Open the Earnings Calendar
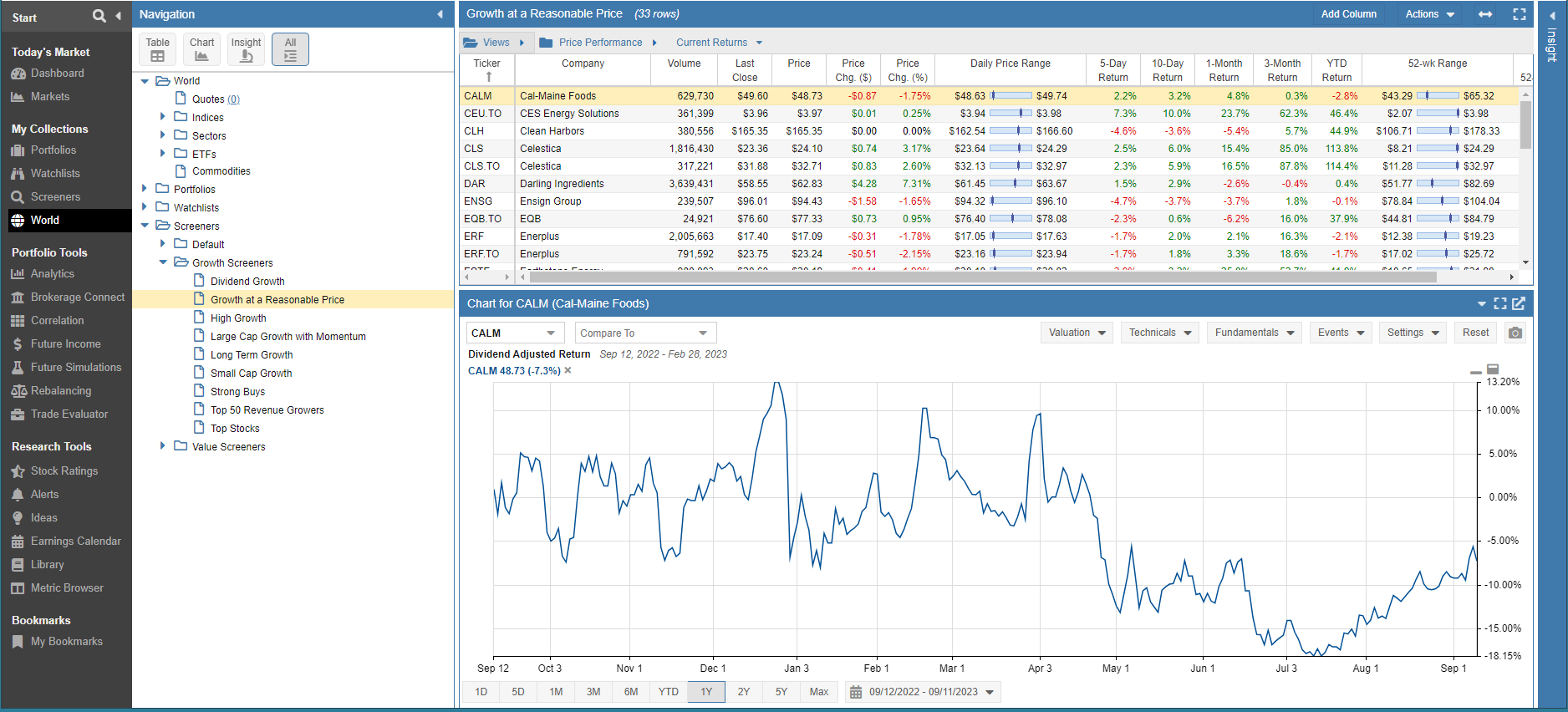 75,542
